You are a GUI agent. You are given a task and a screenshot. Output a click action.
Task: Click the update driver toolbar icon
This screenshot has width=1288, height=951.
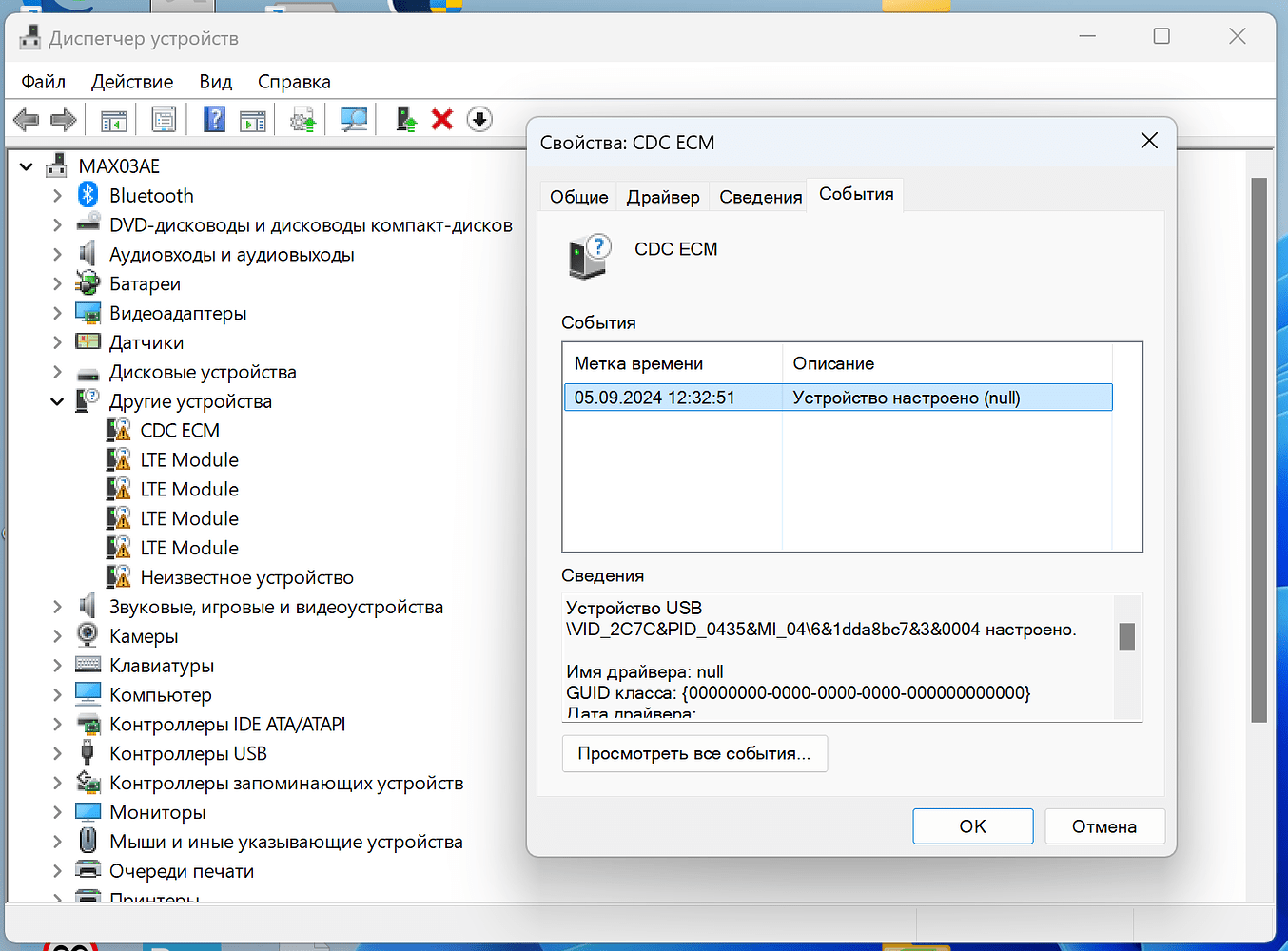[406, 120]
